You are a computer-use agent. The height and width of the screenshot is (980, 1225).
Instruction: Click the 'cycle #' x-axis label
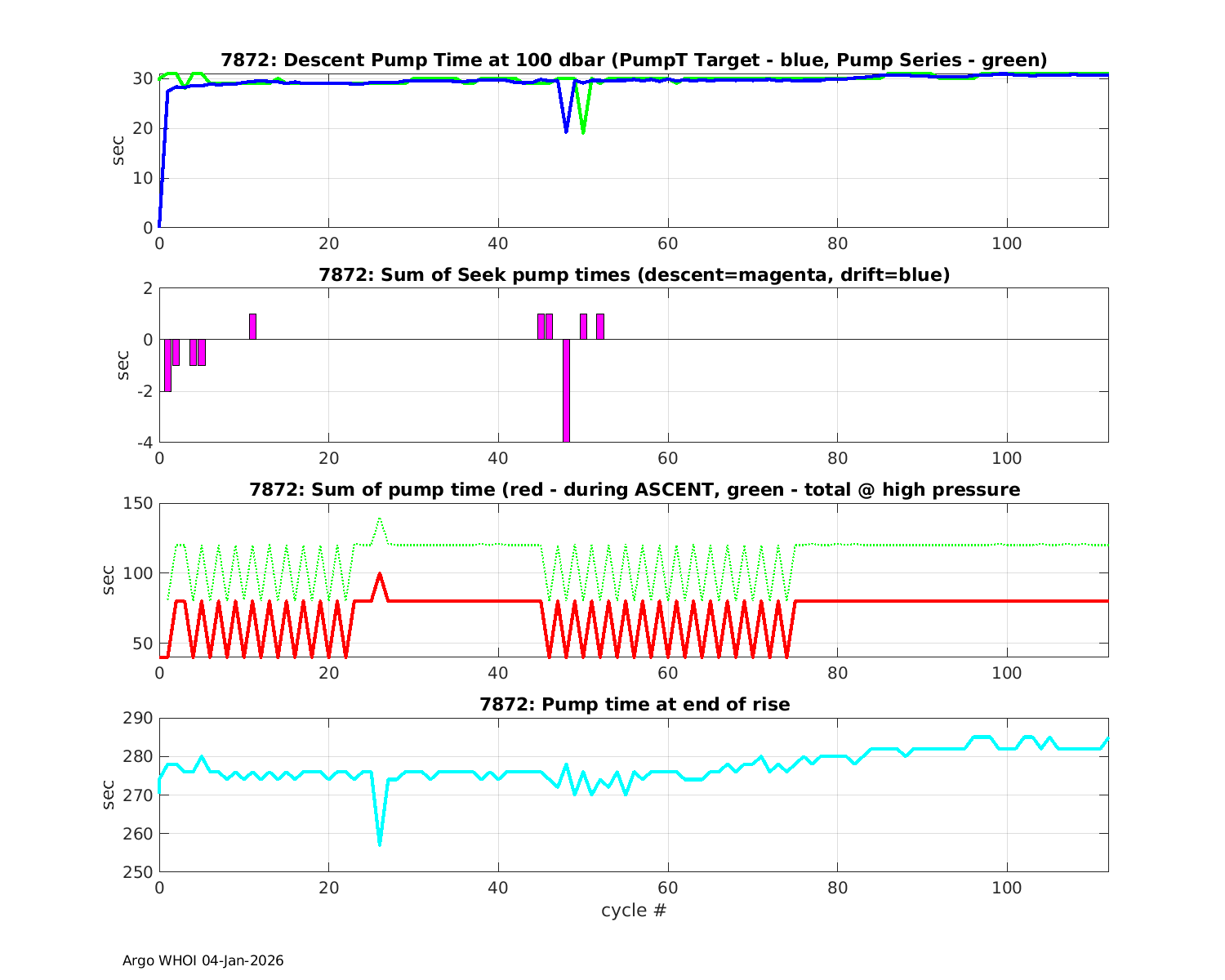[634, 911]
